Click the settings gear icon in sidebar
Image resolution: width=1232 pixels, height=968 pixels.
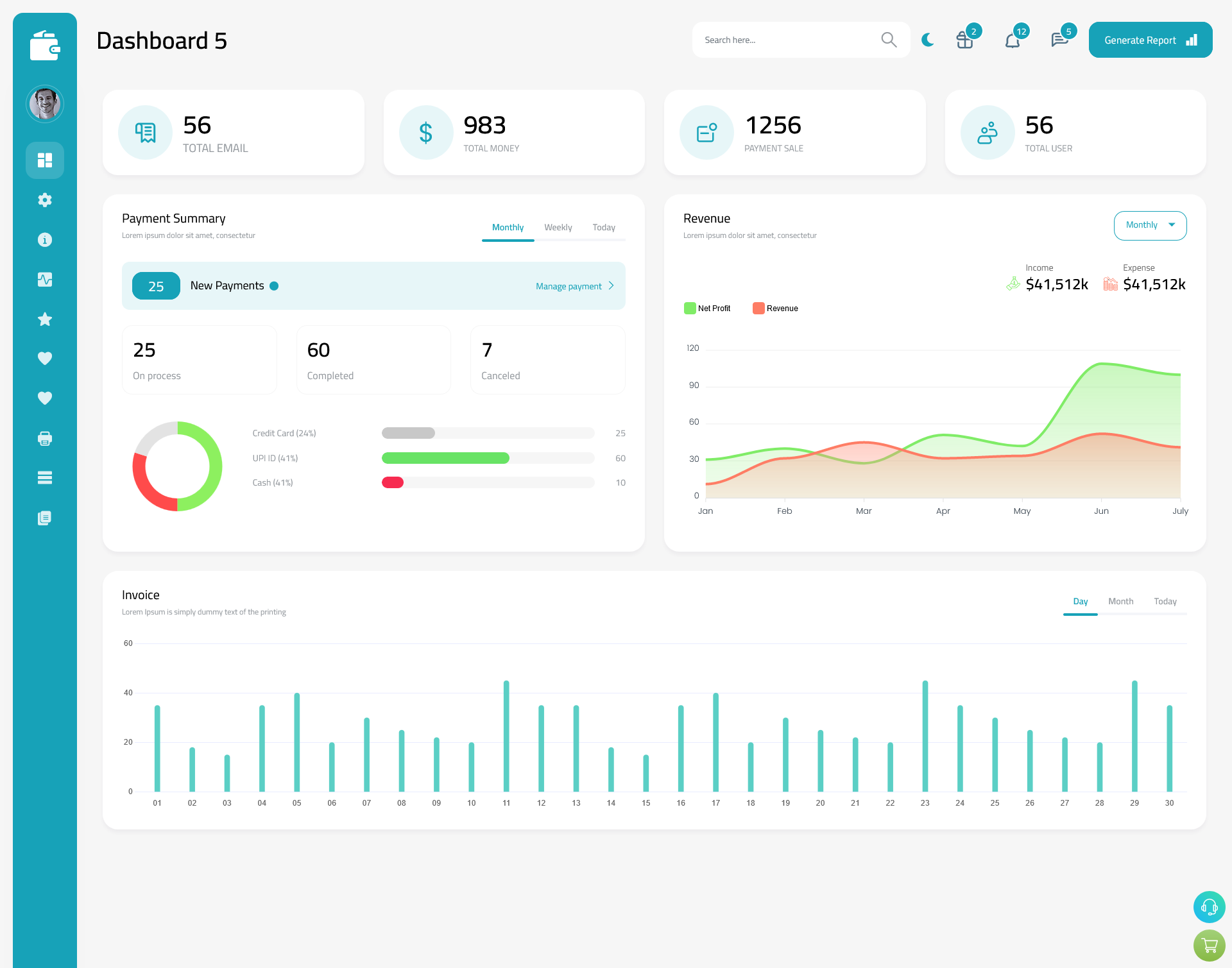click(x=45, y=200)
